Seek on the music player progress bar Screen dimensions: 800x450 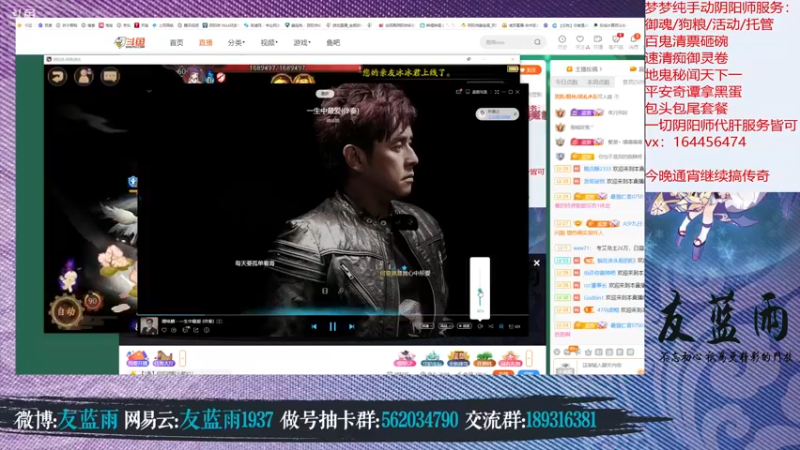[x=333, y=314]
